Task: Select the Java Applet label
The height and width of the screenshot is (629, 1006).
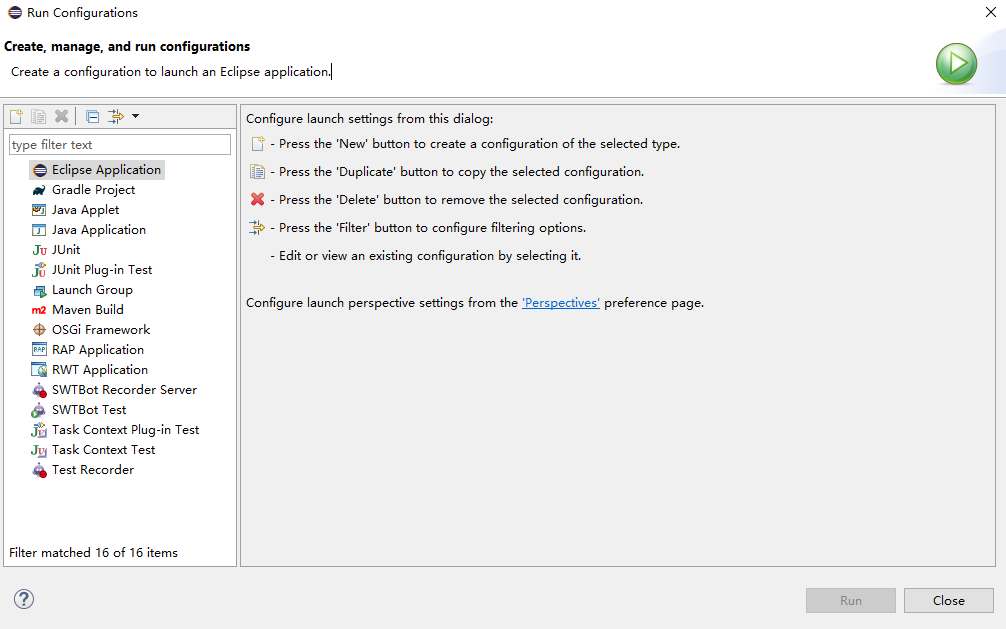Action: coord(85,210)
